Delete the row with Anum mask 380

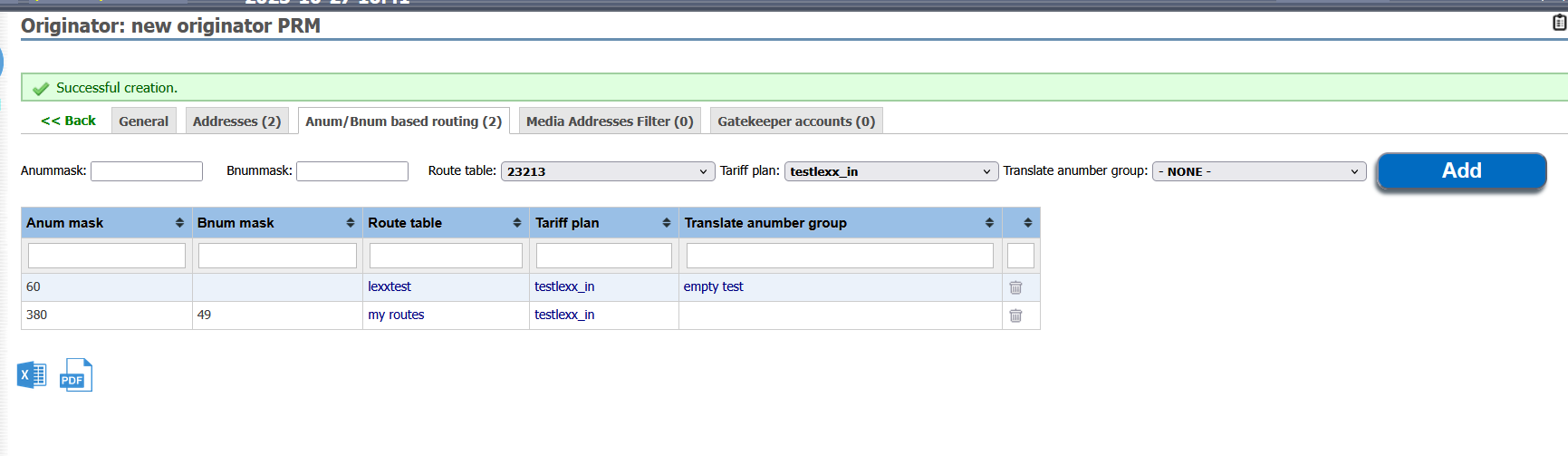click(x=1015, y=315)
